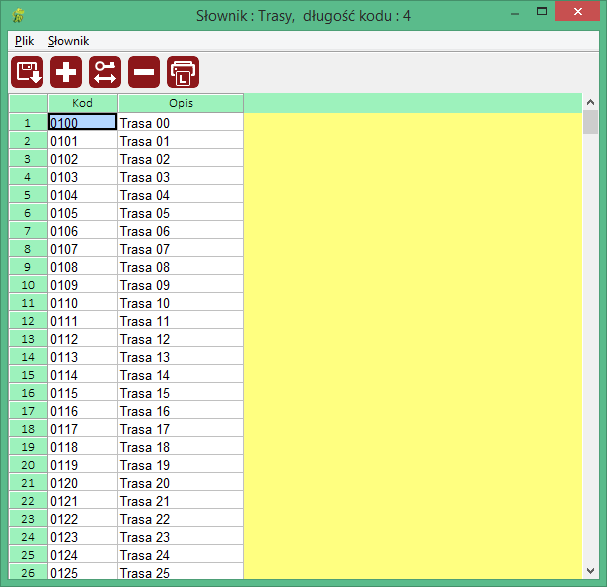Select row header number 7
The width and height of the screenshot is (607, 587).
coord(28,231)
